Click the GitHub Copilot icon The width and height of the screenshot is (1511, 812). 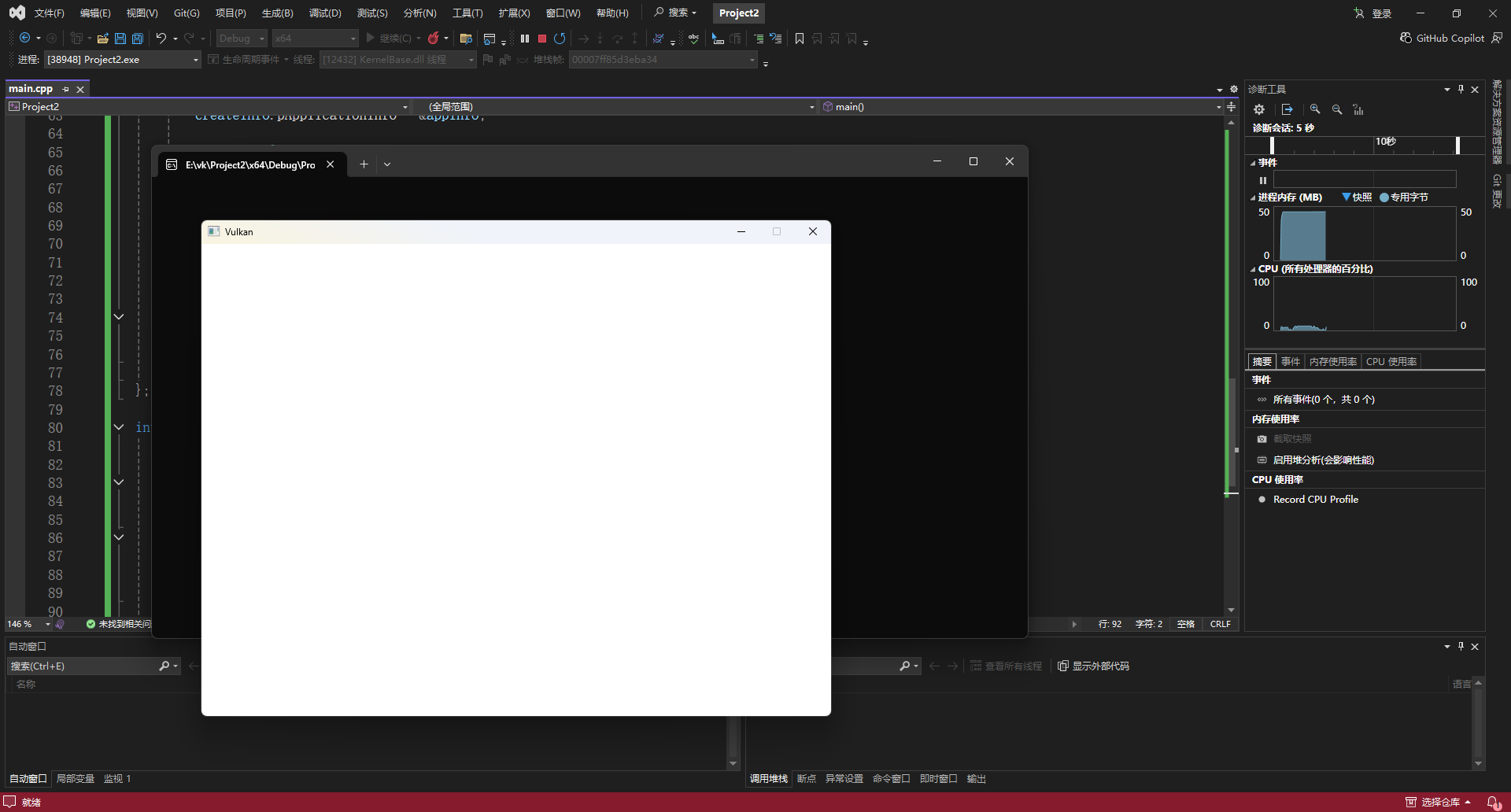pyautogui.click(x=1406, y=38)
